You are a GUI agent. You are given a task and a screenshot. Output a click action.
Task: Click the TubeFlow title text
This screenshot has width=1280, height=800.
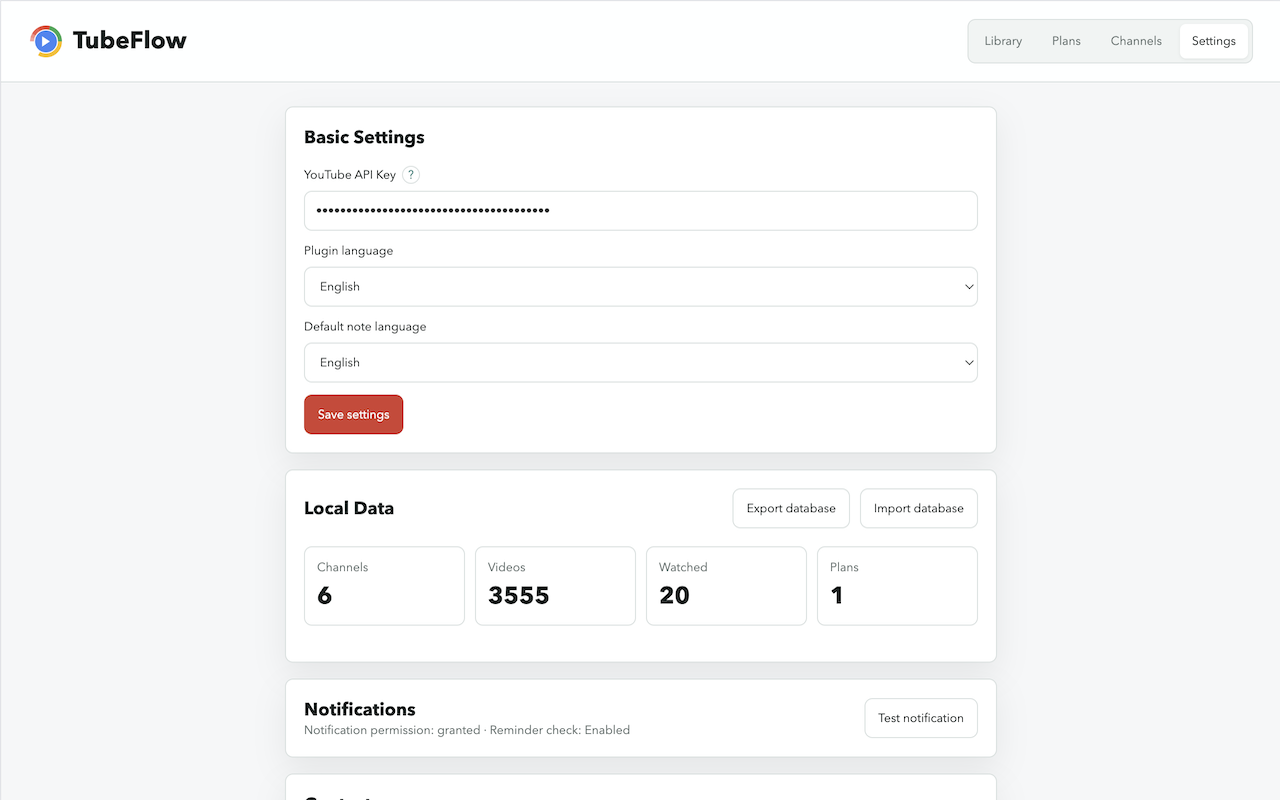(x=130, y=41)
